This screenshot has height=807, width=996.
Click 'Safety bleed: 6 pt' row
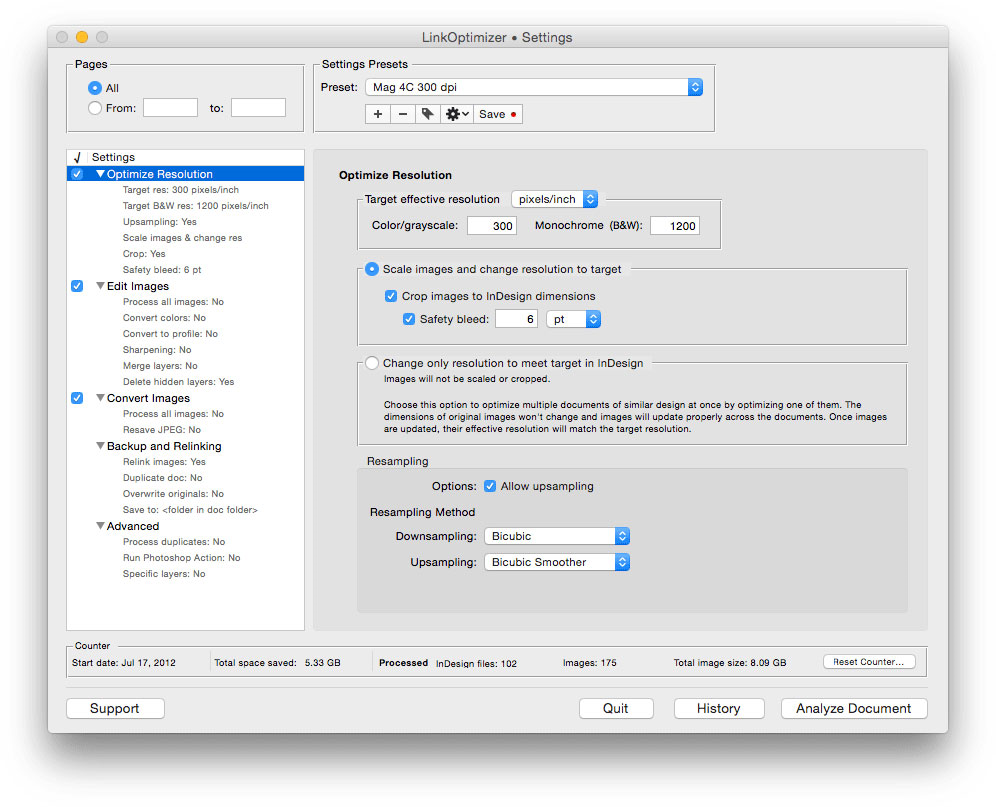point(162,269)
